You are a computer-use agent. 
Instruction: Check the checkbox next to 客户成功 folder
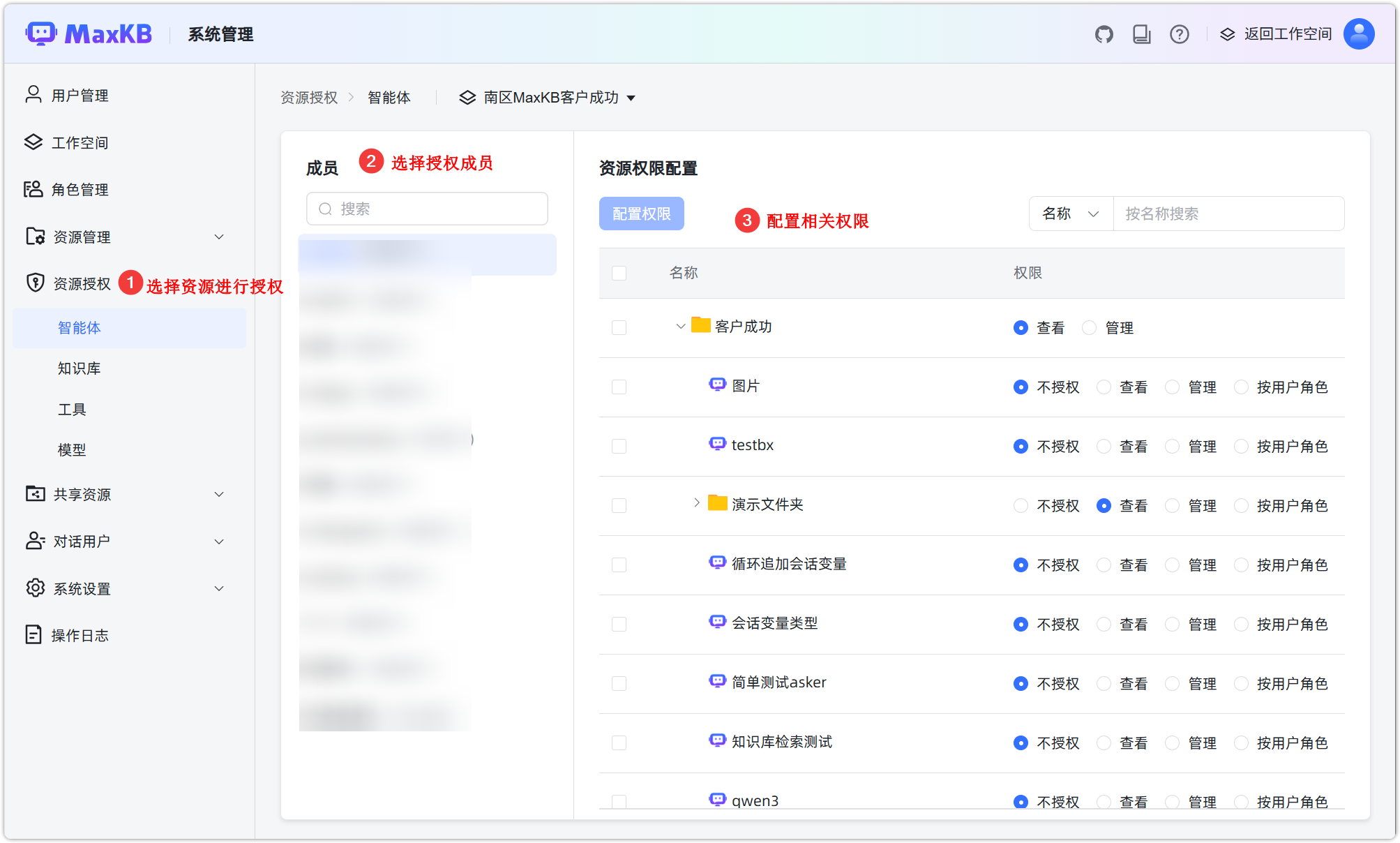(619, 327)
